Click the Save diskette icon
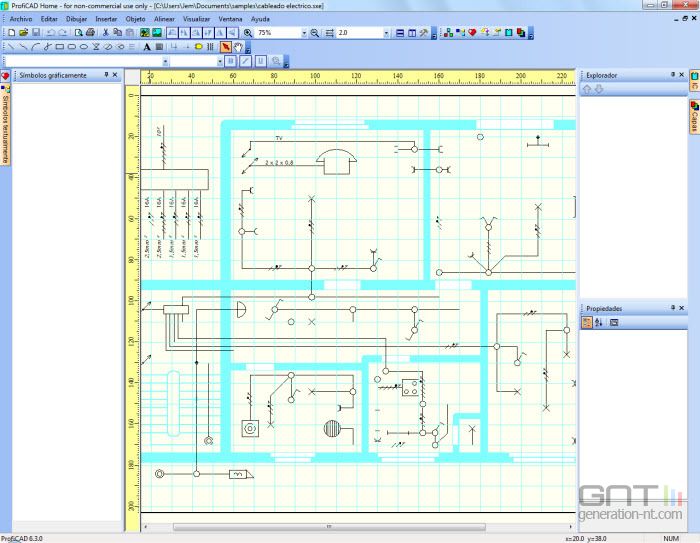700x543 pixels. pos(35,33)
